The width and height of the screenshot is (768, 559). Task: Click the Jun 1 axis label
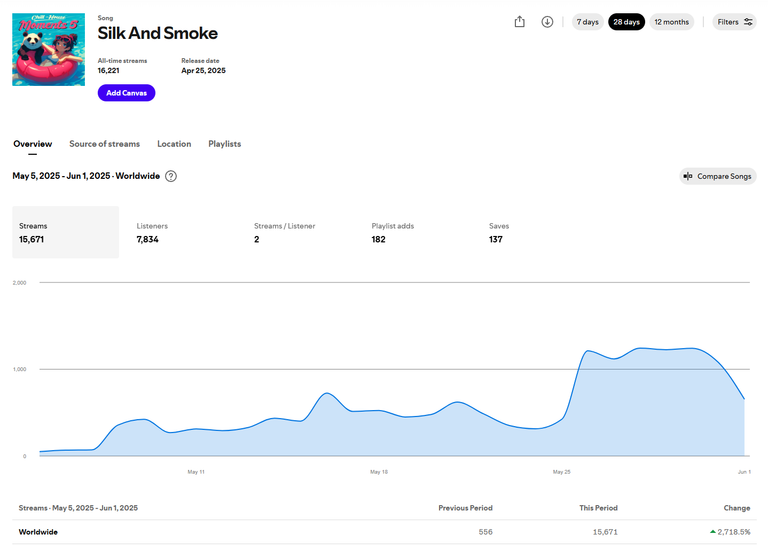[744, 472]
